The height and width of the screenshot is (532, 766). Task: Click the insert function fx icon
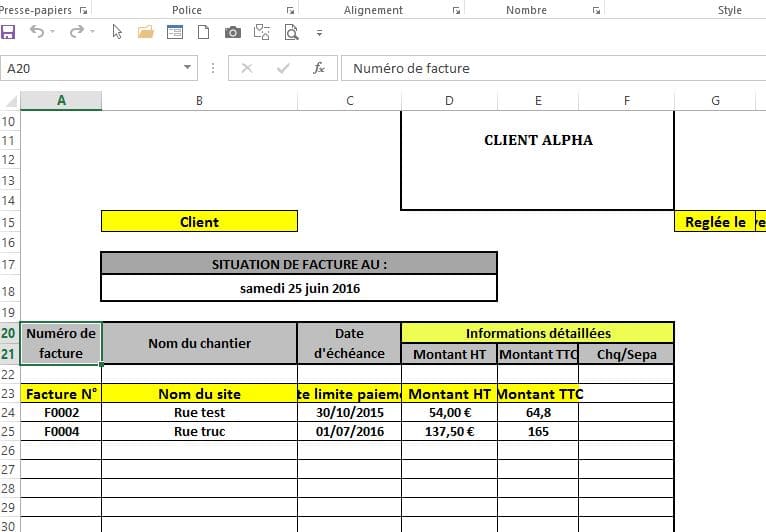(319, 68)
